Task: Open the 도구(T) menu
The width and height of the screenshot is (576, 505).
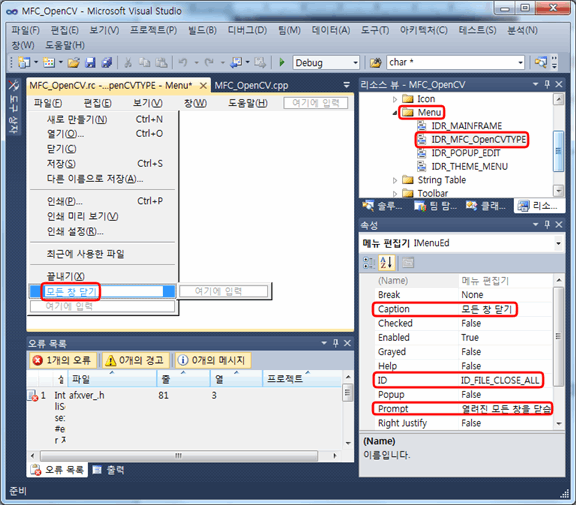Action: (375, 30)
